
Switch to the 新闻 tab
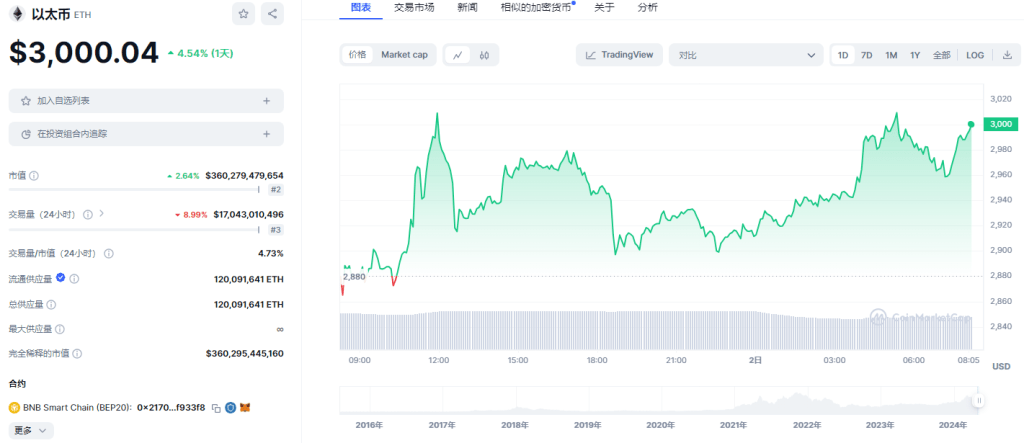pyautogui.click(x=467, y=7)
